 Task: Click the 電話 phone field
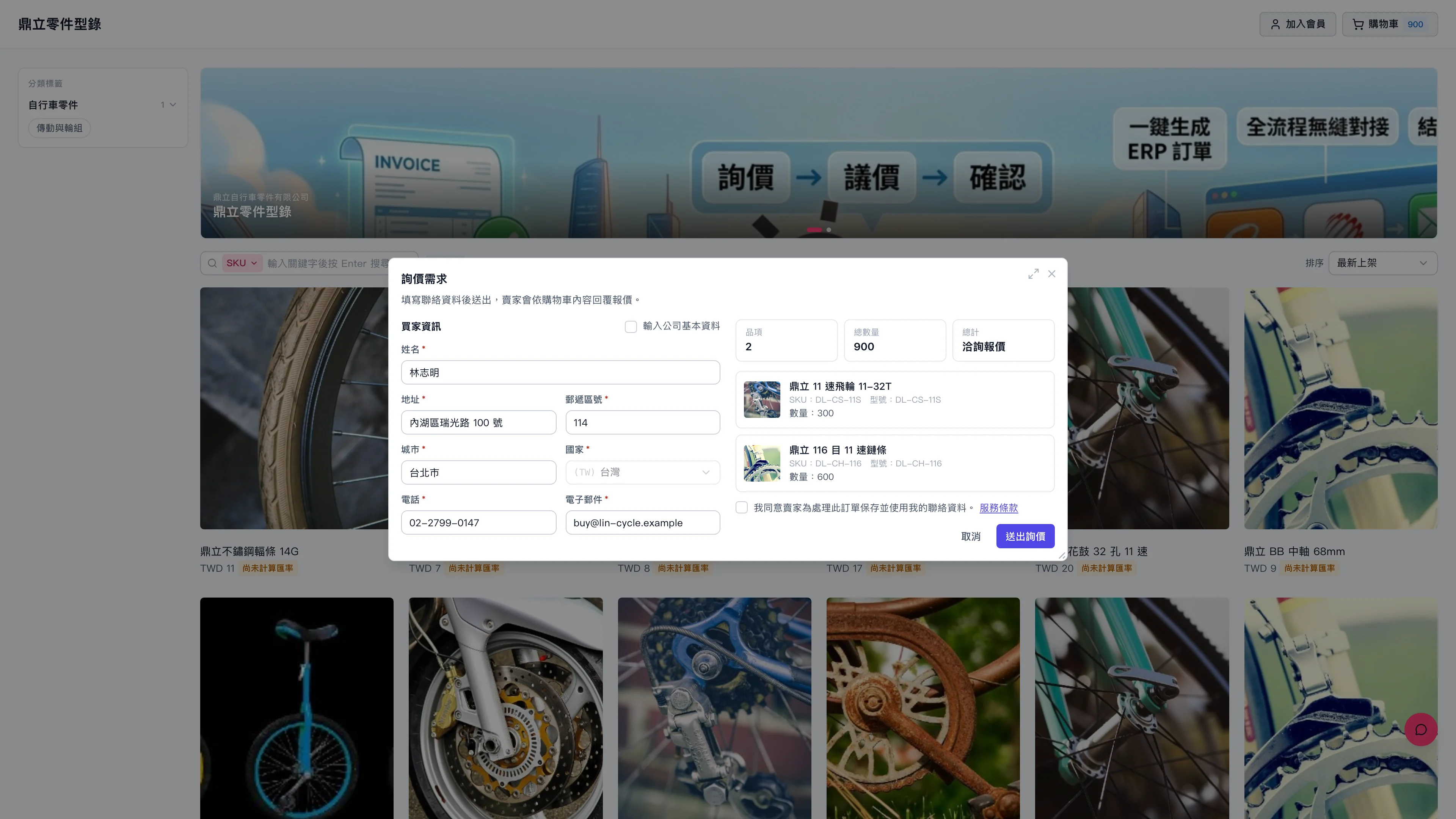click(478, 522)
